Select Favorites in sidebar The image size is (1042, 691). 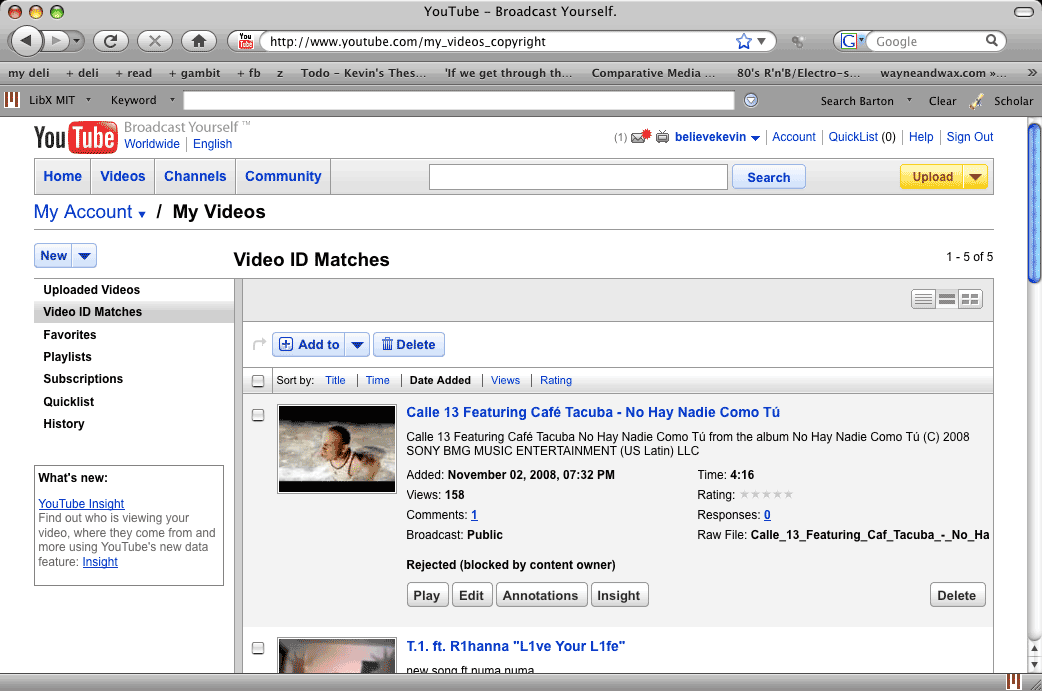click(70, 335)
